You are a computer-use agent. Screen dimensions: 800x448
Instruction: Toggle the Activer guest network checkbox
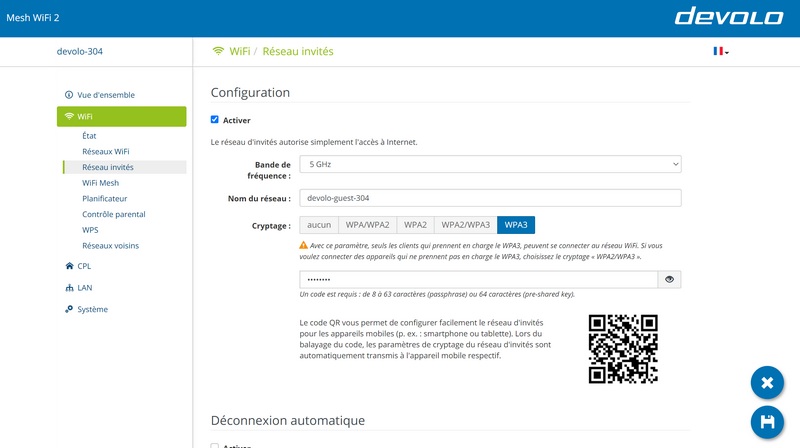pos(215,119)
